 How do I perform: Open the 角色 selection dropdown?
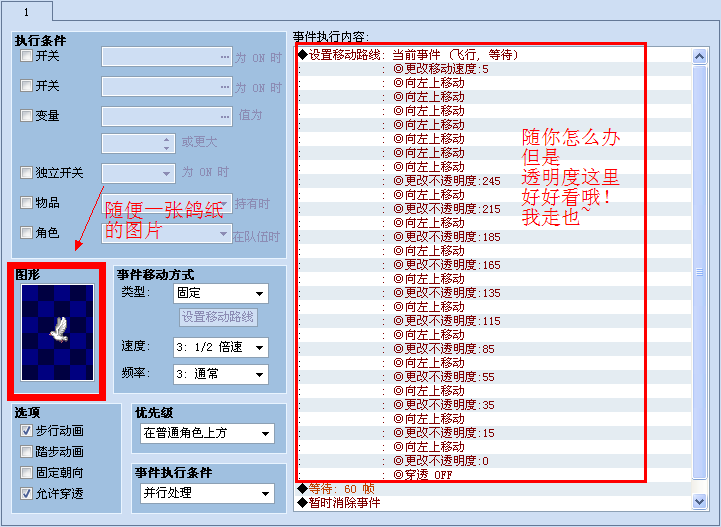(x=166, y=233)
